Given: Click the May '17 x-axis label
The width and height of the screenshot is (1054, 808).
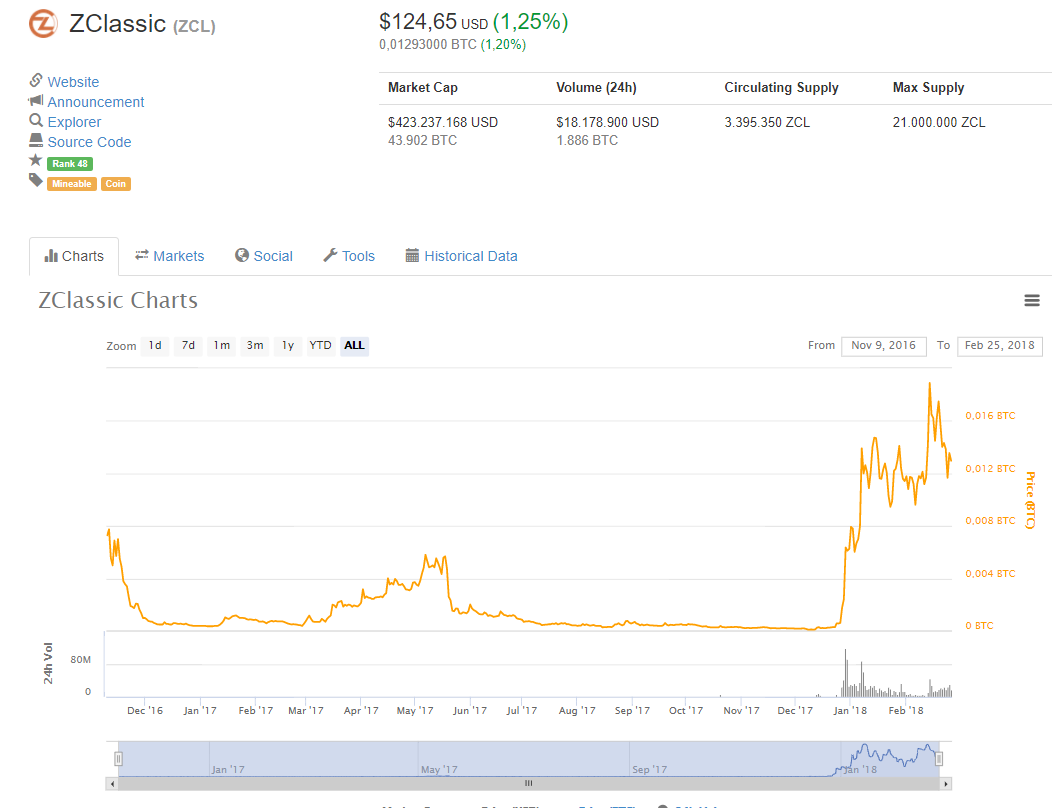Looking at the screenshot, I should (x=415, y=711).
